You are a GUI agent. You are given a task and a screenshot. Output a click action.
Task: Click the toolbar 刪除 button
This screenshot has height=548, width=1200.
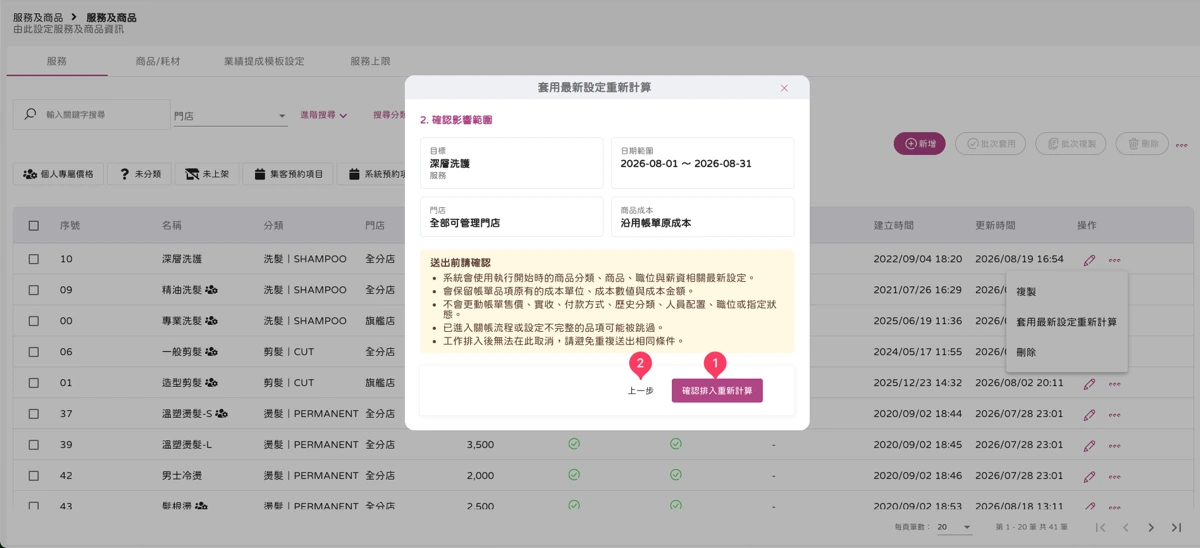tap(1142, 144)
